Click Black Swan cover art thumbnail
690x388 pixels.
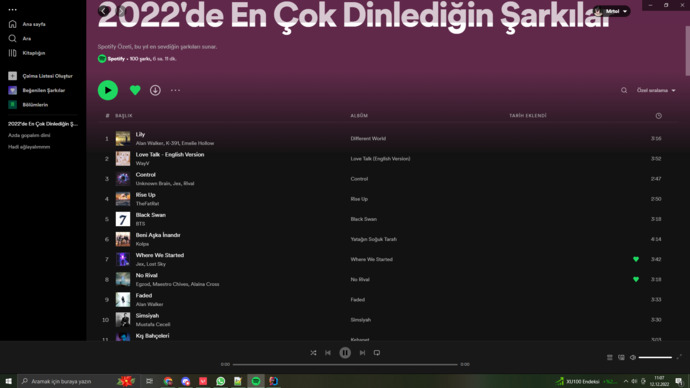[x=123, y=219]
